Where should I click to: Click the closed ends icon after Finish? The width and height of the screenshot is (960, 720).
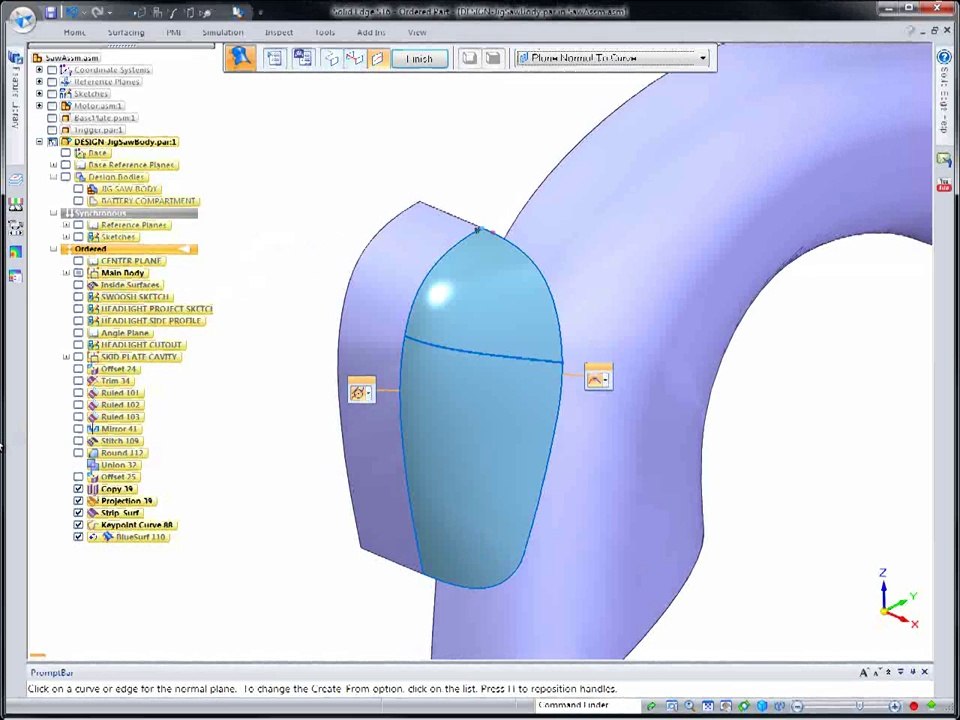coord(492,58)
